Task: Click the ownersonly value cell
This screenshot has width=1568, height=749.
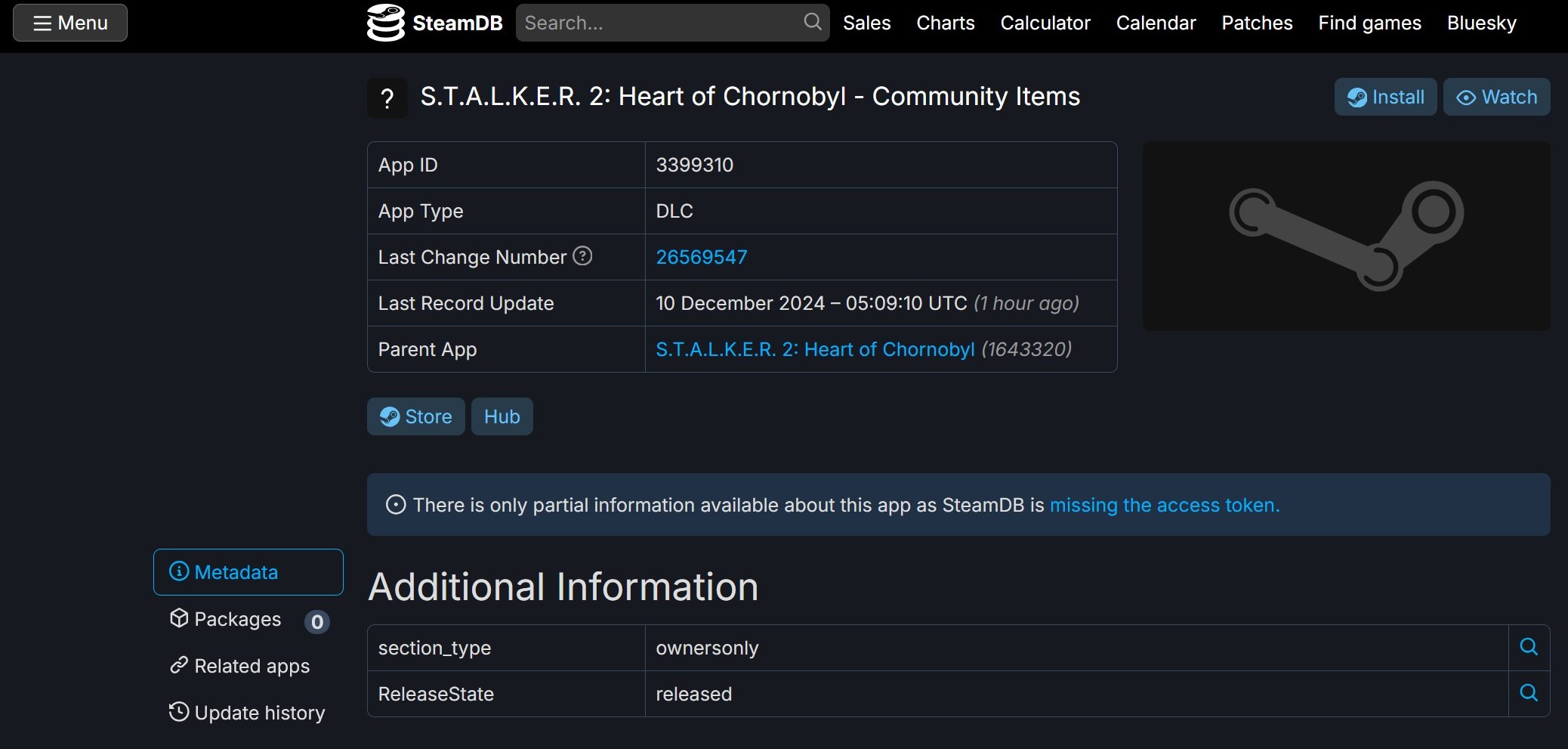Action: [1076, 648]
